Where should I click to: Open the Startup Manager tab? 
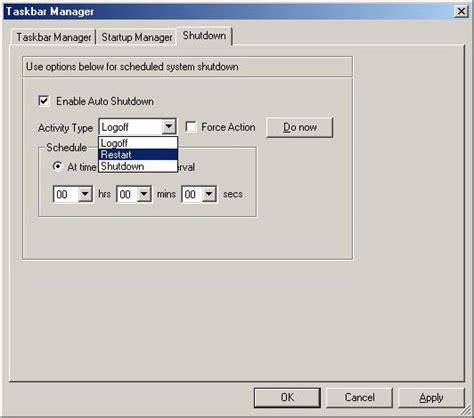(137, 37)
